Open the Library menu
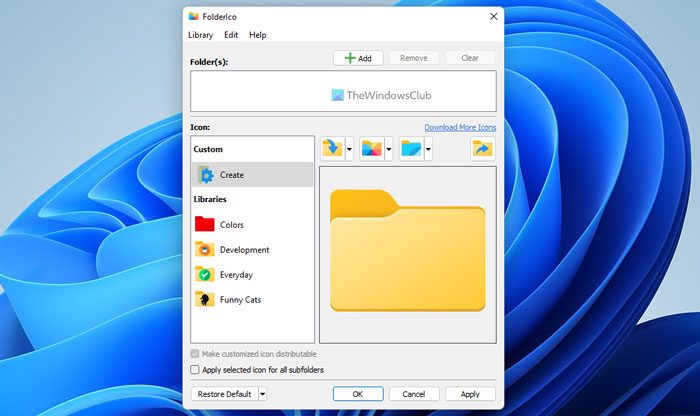The width and height of the screenshot is (700, 416). [x=200, y=35]
